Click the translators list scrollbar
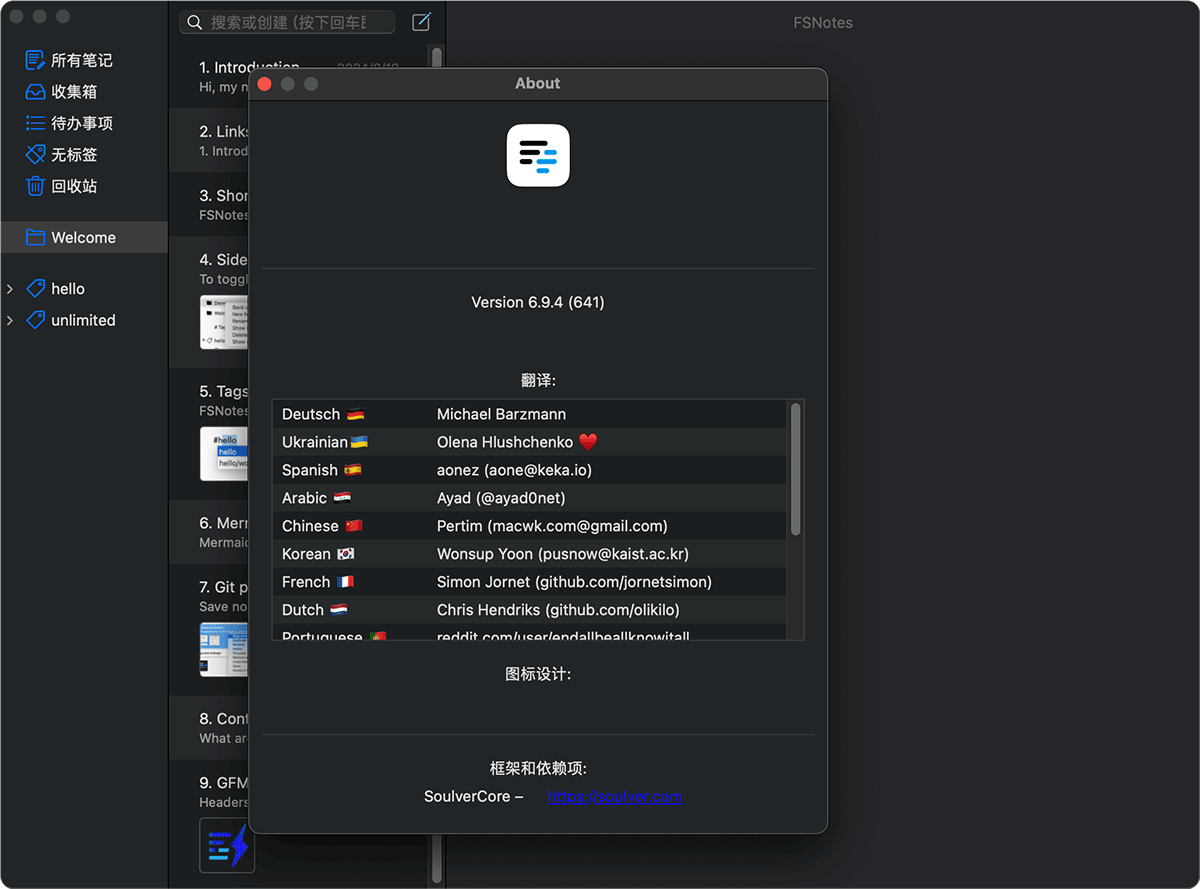 pyautogui.click(x=796, y=468)
